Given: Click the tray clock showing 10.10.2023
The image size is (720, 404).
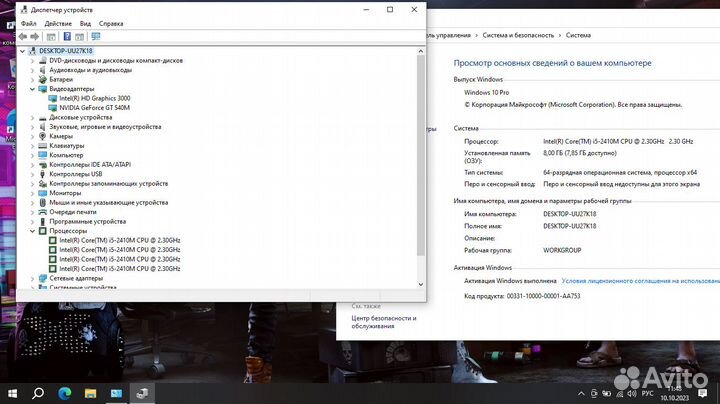Looking at the screenshot, I should coord(675,394).
